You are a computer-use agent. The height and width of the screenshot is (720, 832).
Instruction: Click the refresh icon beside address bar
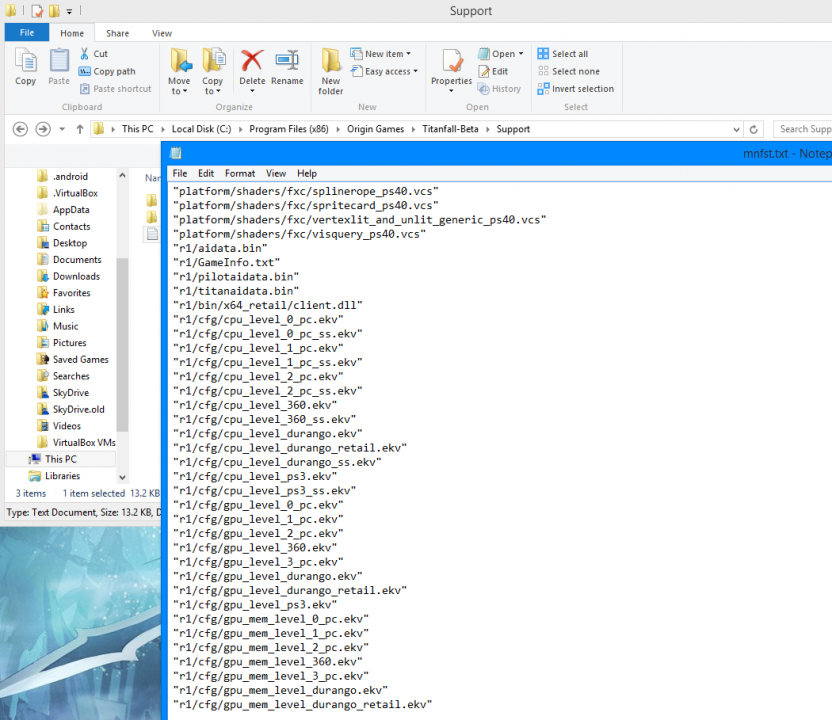(x=755, y=129)
